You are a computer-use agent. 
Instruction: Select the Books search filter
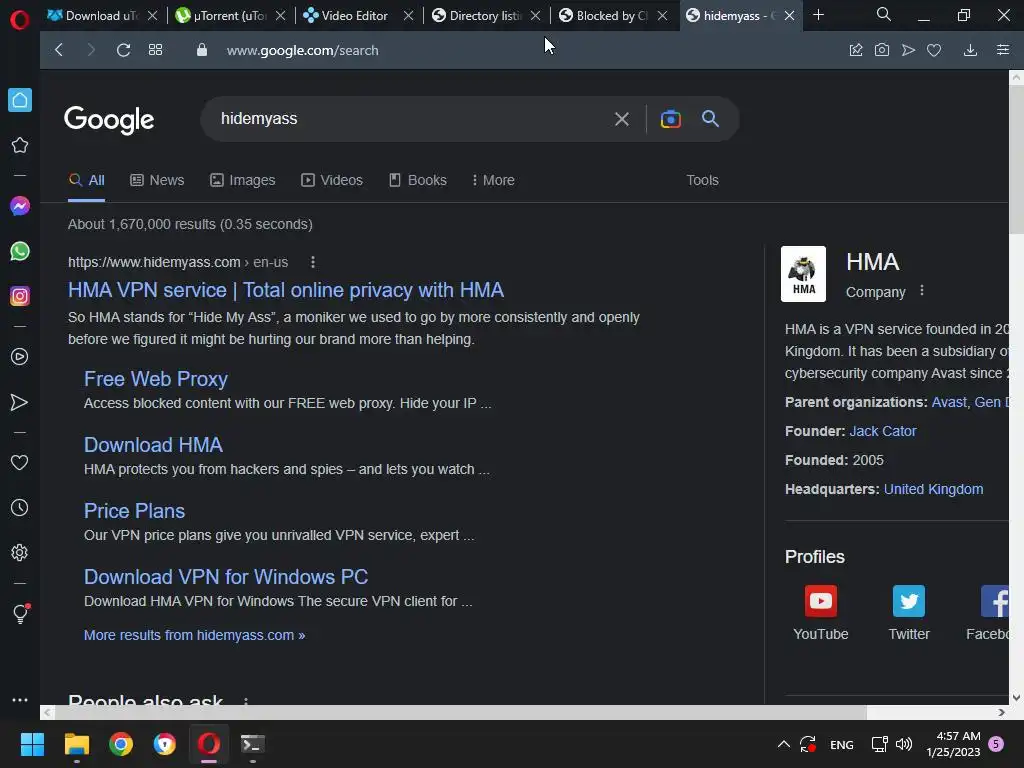point(418,180)
